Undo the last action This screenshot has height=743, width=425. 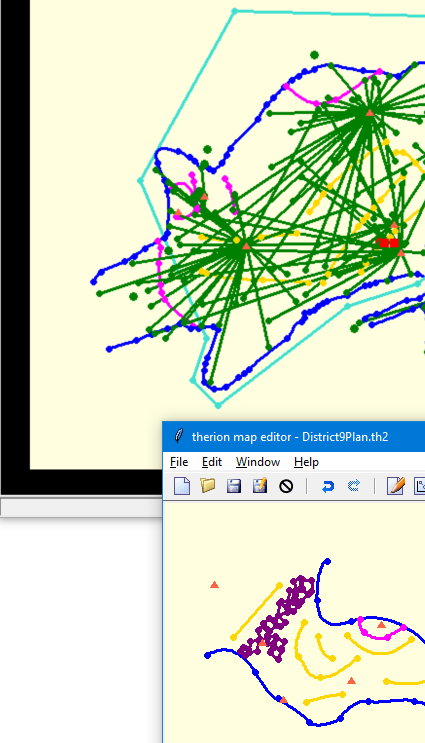[x=328, y=486]
